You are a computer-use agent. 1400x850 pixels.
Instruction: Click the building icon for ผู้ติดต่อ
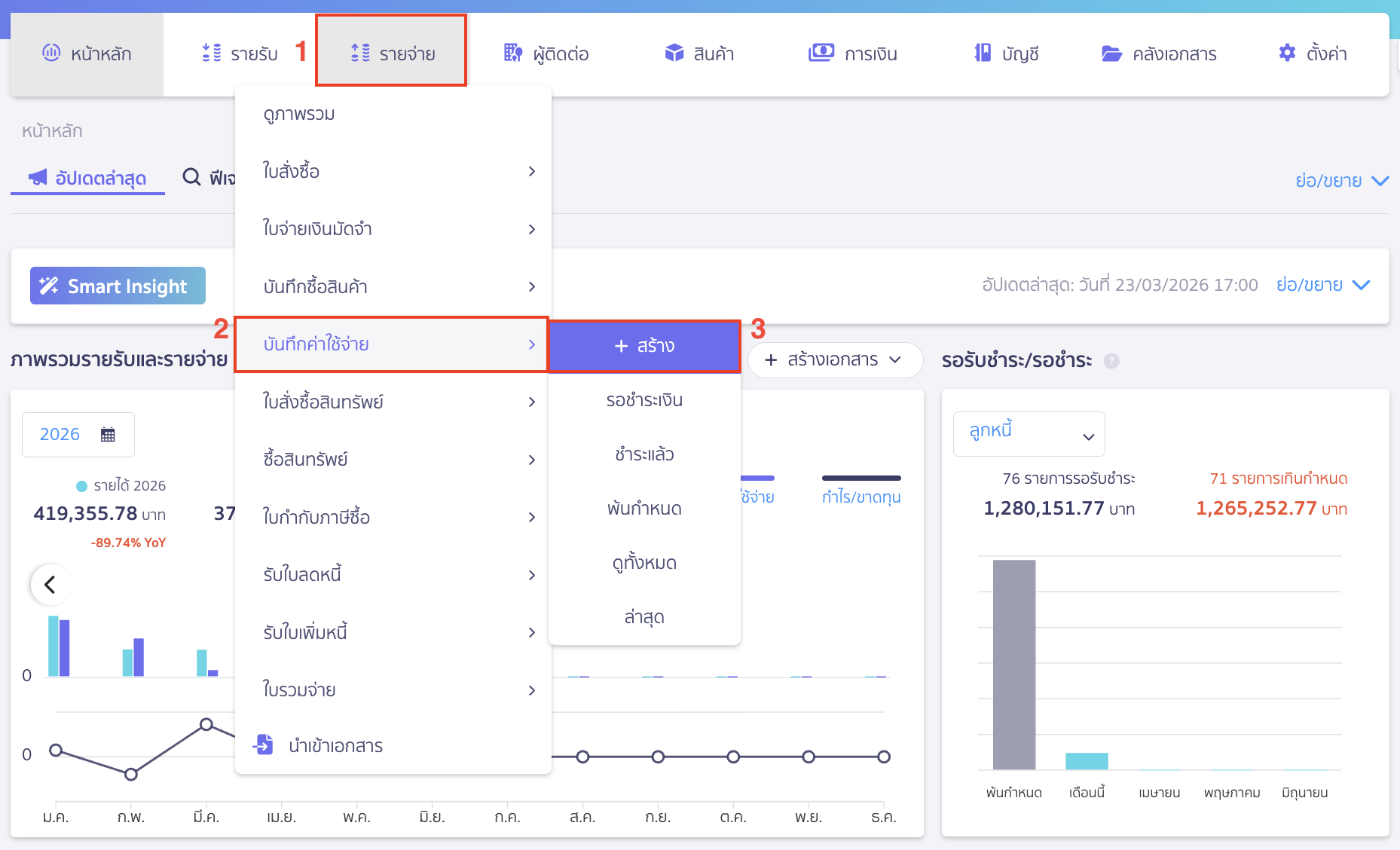tap(512, 53)
